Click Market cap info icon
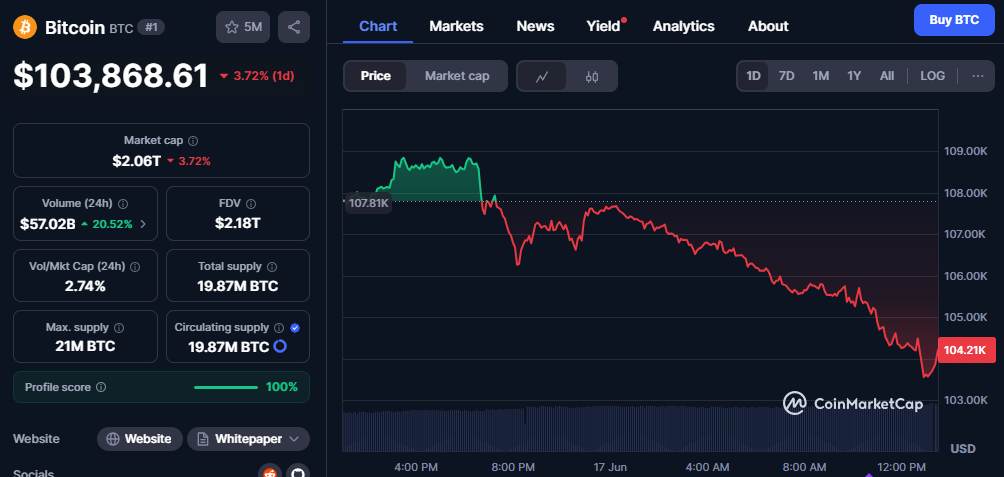The width and height of the screenshot is (1004, 477). click(x=193, y=140)
